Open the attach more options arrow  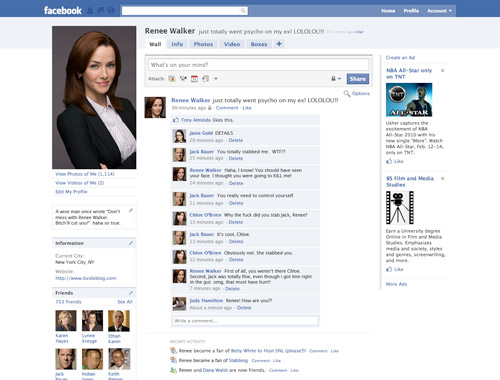[216, 79]
